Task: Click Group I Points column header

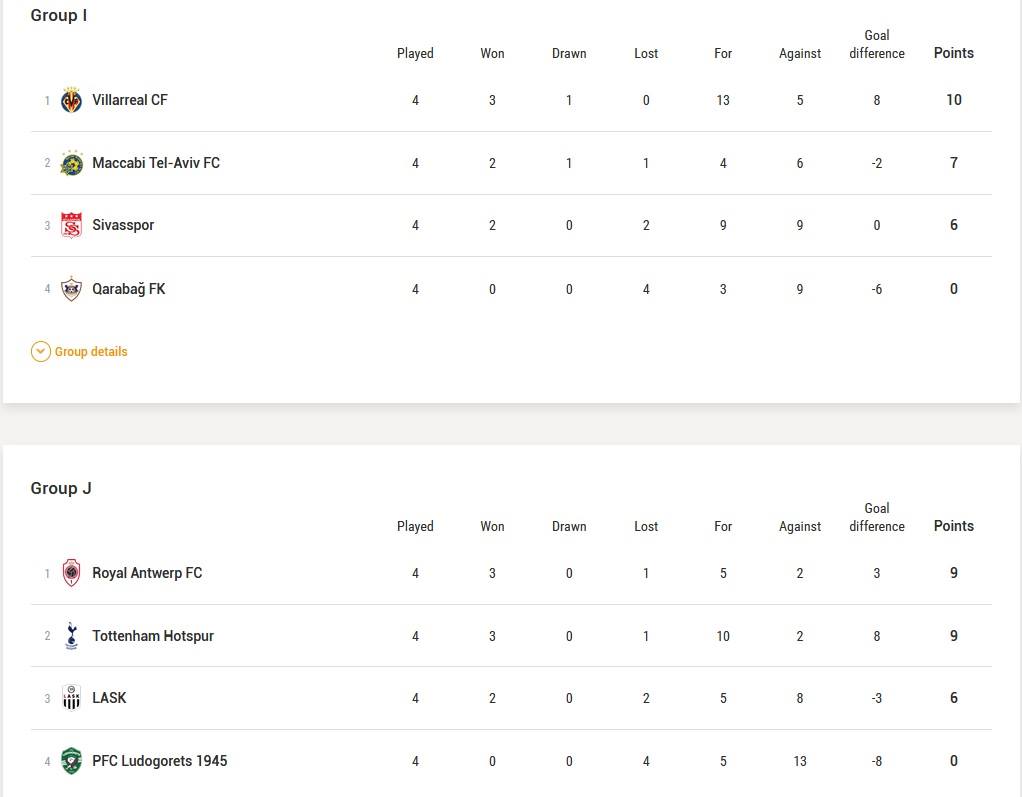Action: coord(954,53)
